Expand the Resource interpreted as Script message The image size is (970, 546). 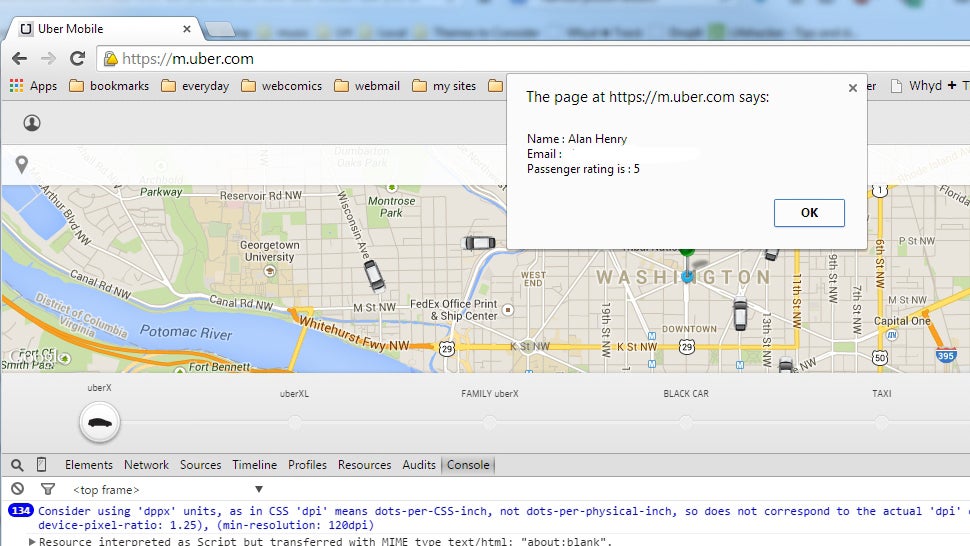tap(32, 541)
